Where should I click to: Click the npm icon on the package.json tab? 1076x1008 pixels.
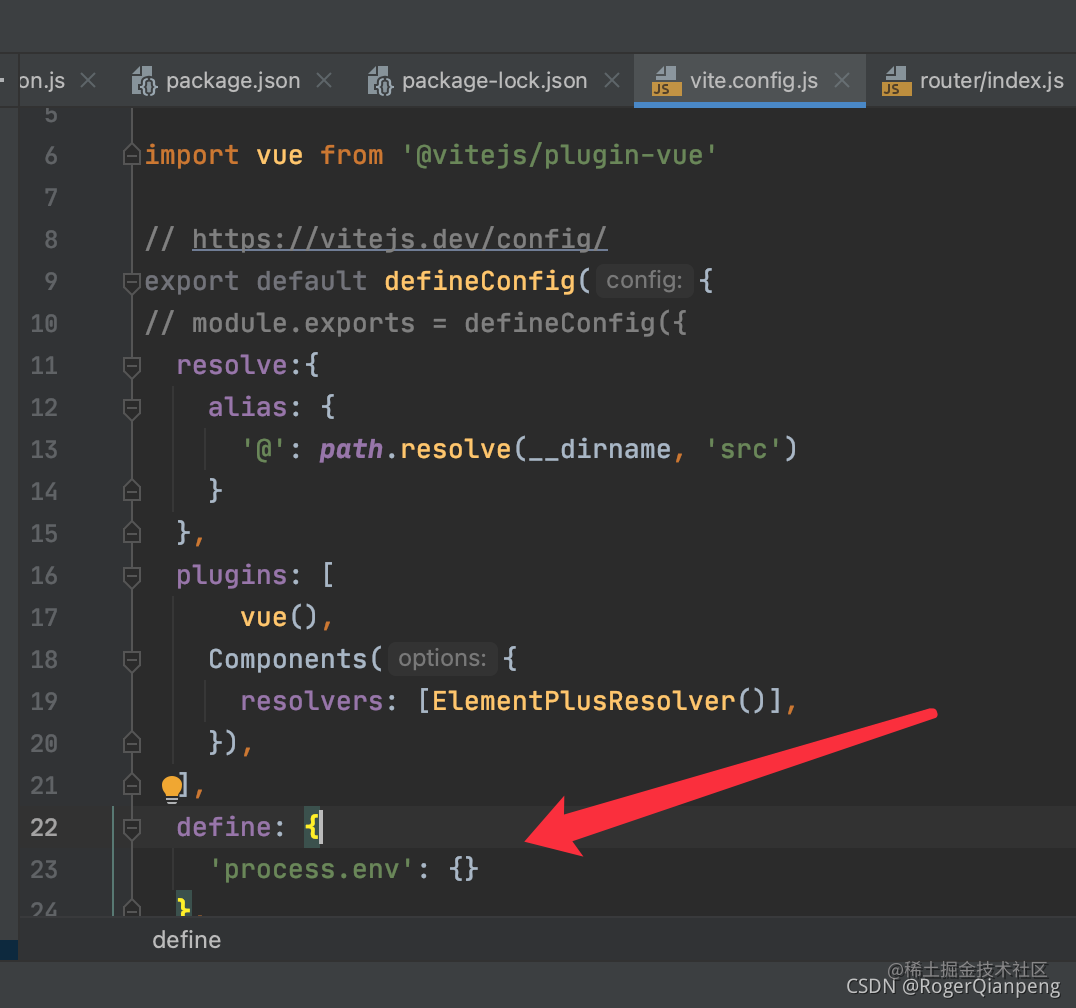pos(144,80)
